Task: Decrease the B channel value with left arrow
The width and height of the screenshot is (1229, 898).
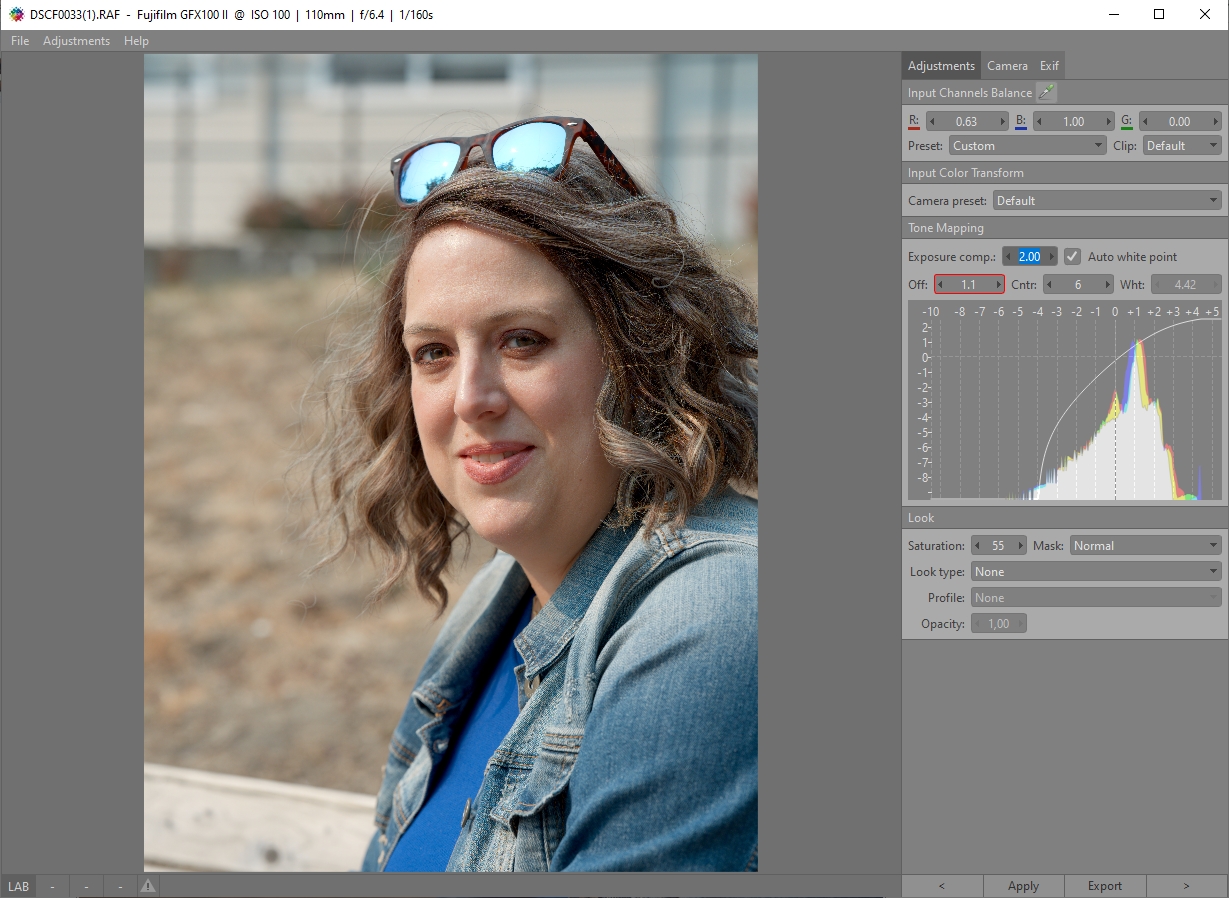Action: (1039, 122)
